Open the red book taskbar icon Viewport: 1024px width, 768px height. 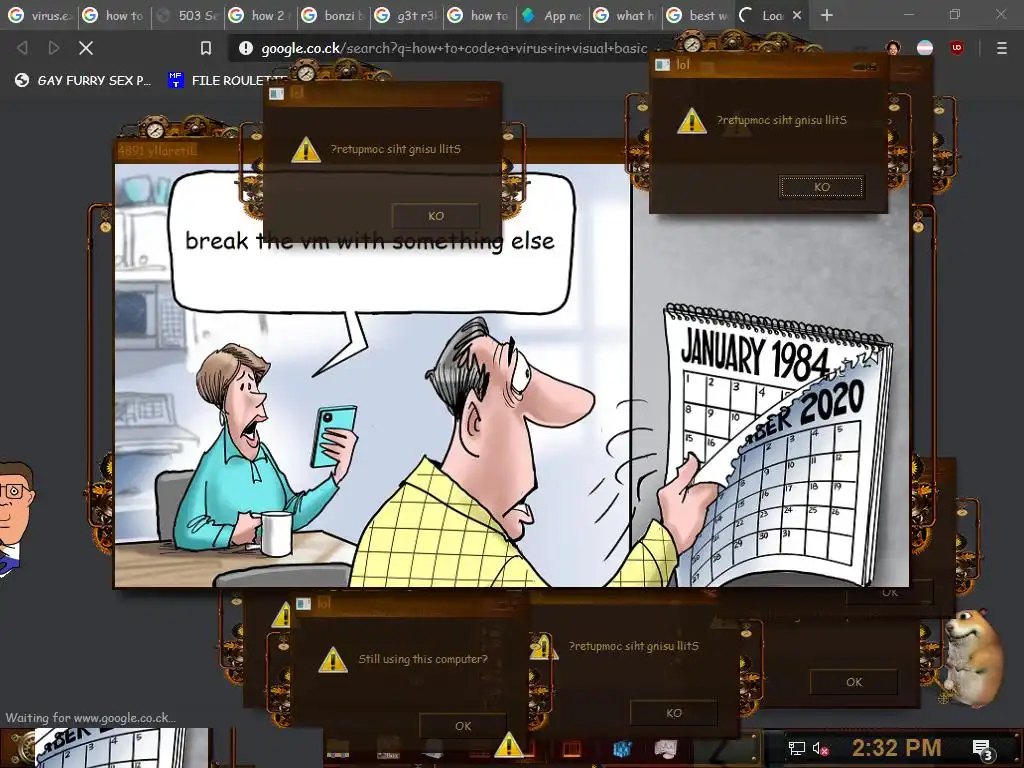[x=571, y=748]
